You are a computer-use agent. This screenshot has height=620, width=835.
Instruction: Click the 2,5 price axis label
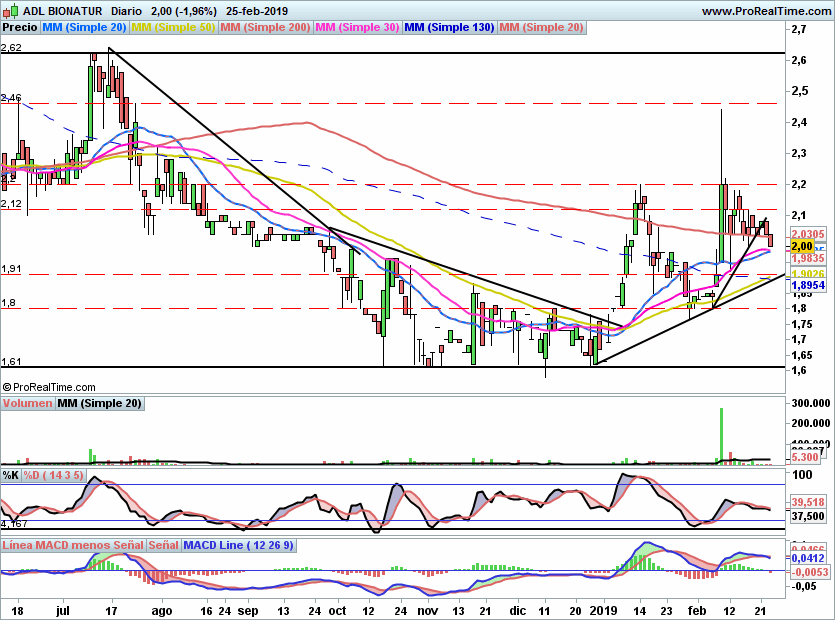(x=799, y=91)
